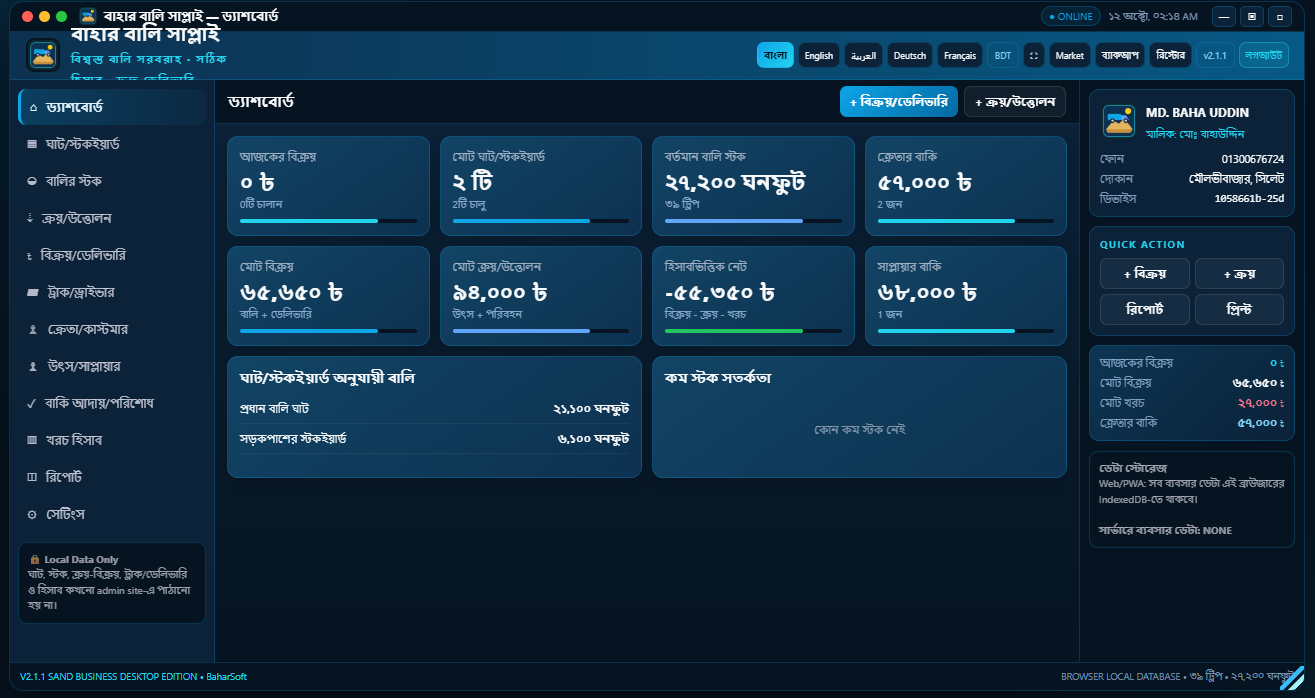1315x698 pixels.
Task: Toggle fullscreen with the expand icon button
Action: click(x=1034, y=56)
